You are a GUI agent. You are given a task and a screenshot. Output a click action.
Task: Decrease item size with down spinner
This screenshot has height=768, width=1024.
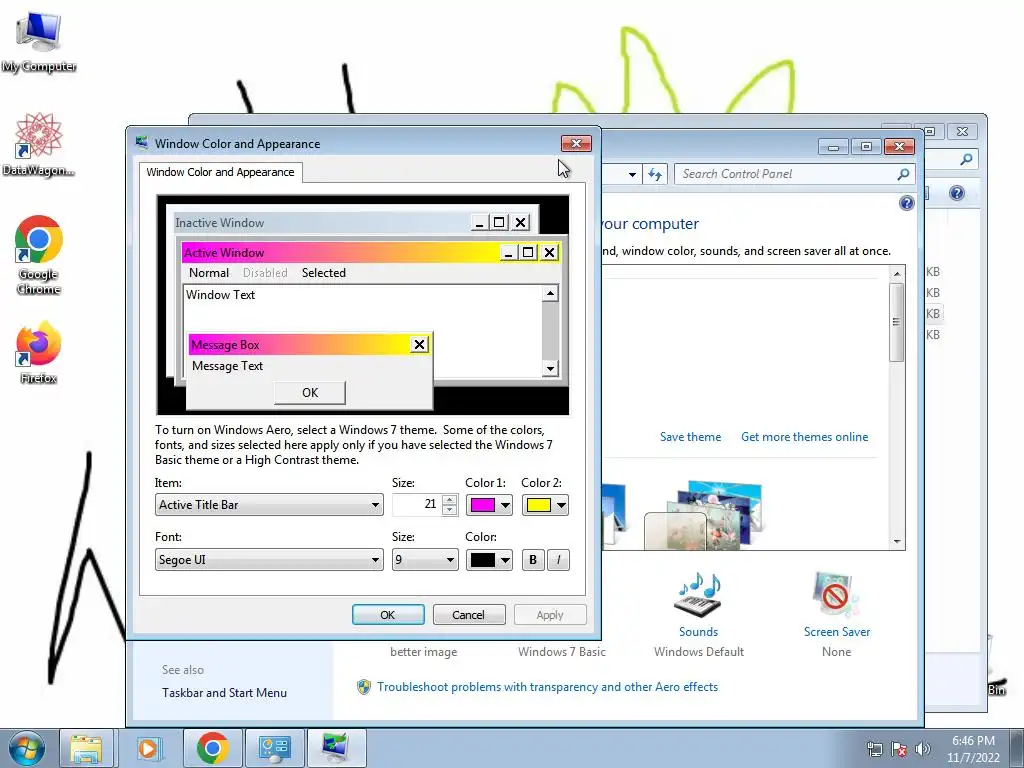(x=449, y=510)
